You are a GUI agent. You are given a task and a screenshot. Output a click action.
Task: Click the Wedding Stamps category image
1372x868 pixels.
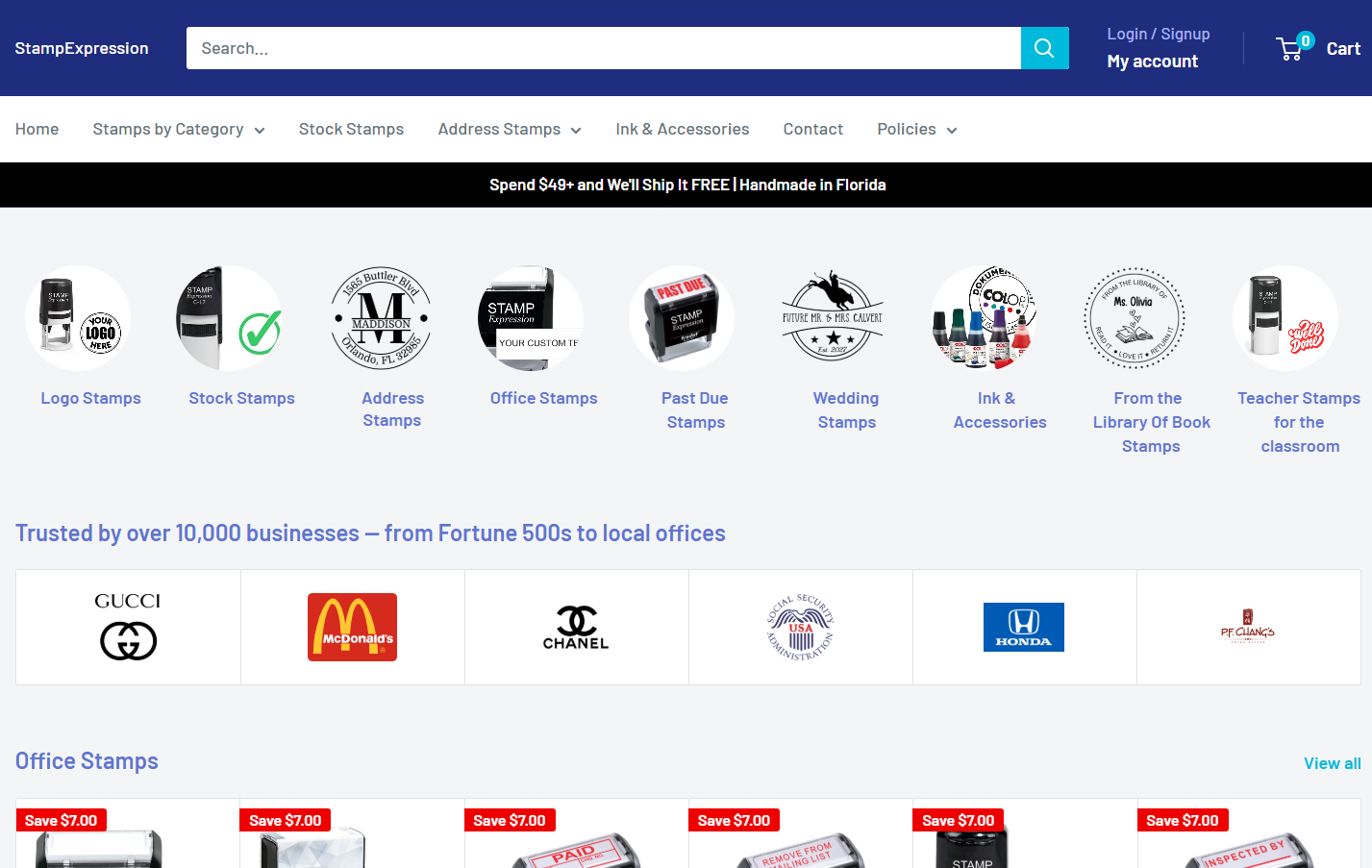(x=833, y=318)
